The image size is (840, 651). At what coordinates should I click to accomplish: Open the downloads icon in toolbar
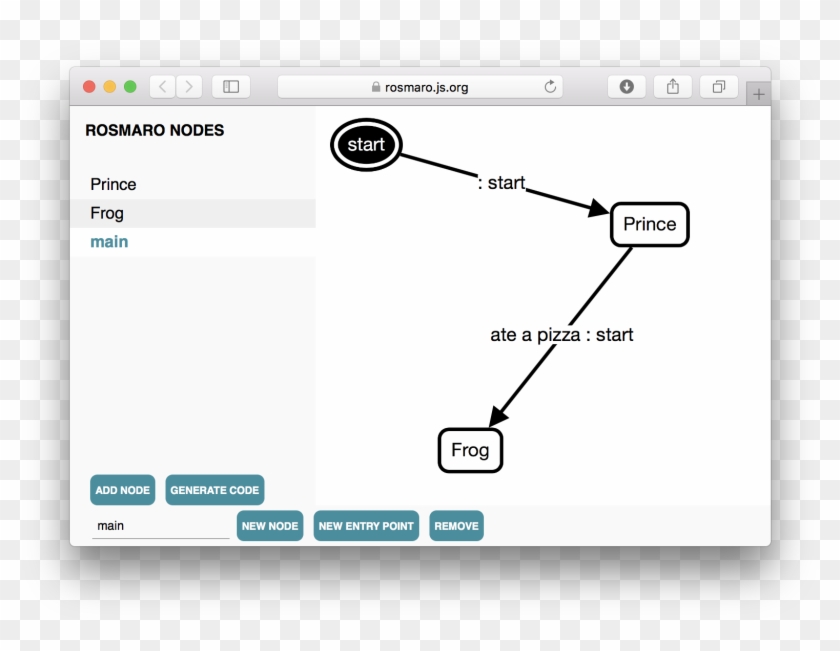[x=627, y=87]
